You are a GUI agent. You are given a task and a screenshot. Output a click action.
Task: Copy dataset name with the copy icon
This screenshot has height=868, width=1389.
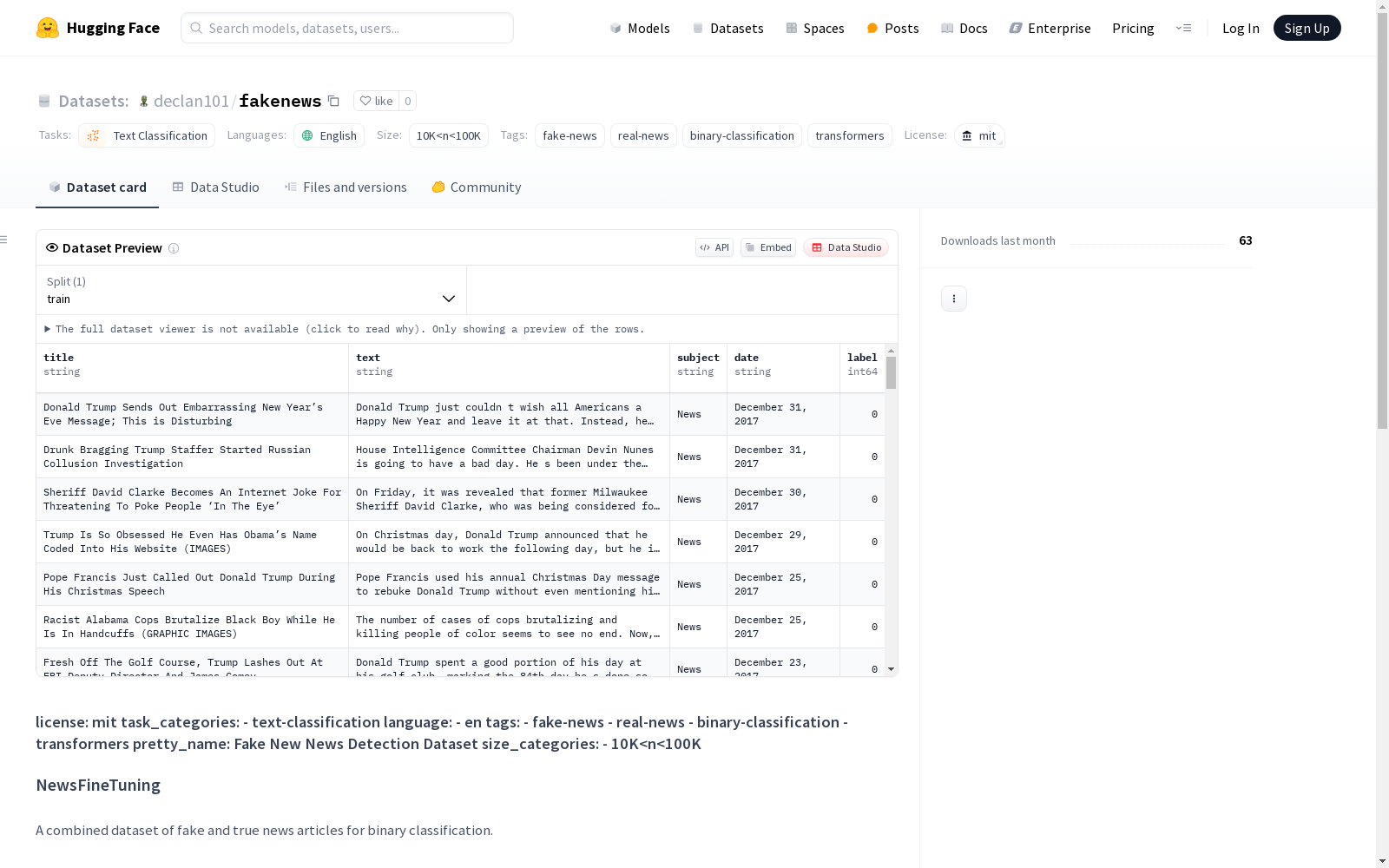click(333, 101)
